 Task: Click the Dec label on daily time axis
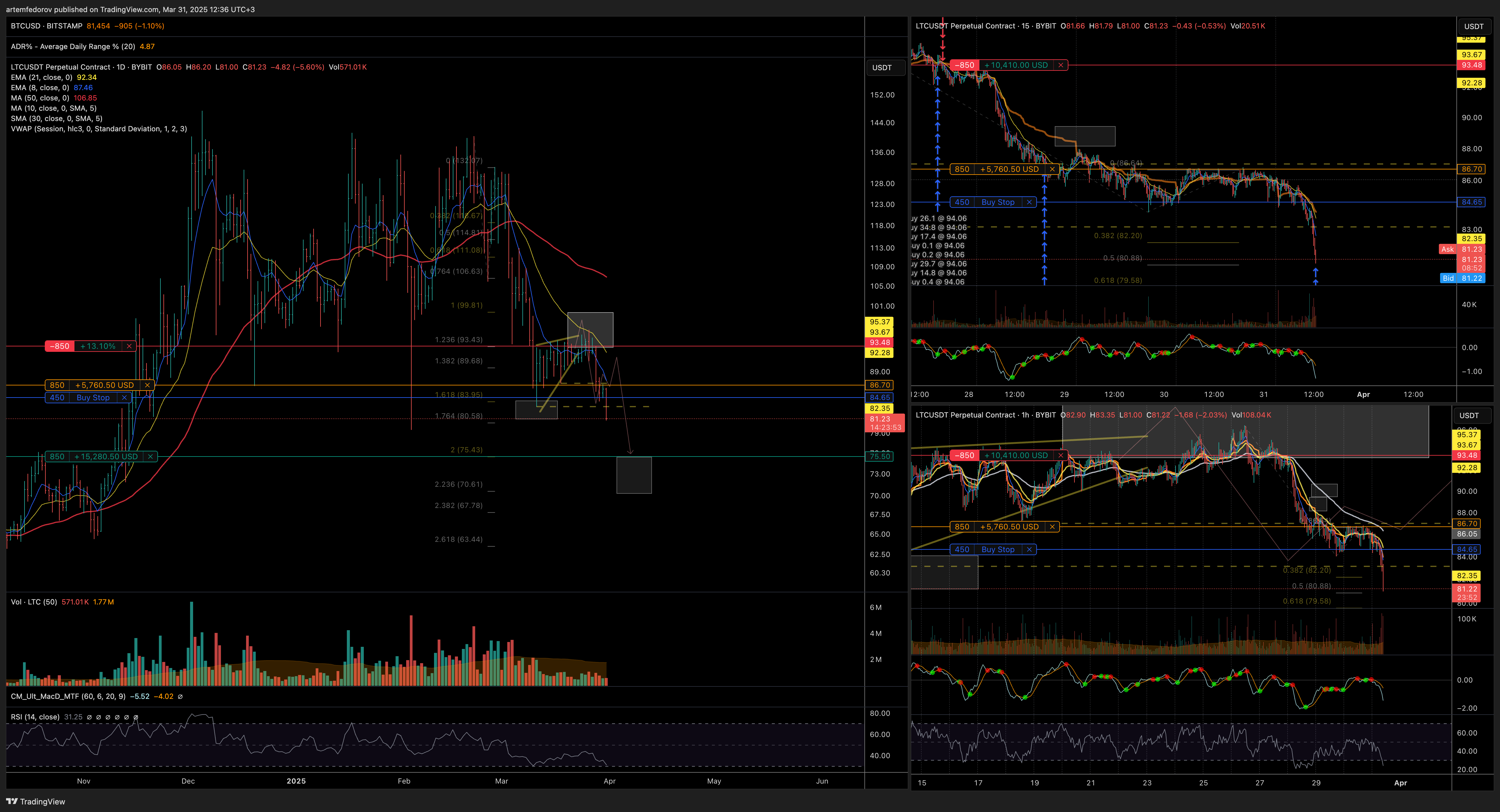(x=188, y=781)
